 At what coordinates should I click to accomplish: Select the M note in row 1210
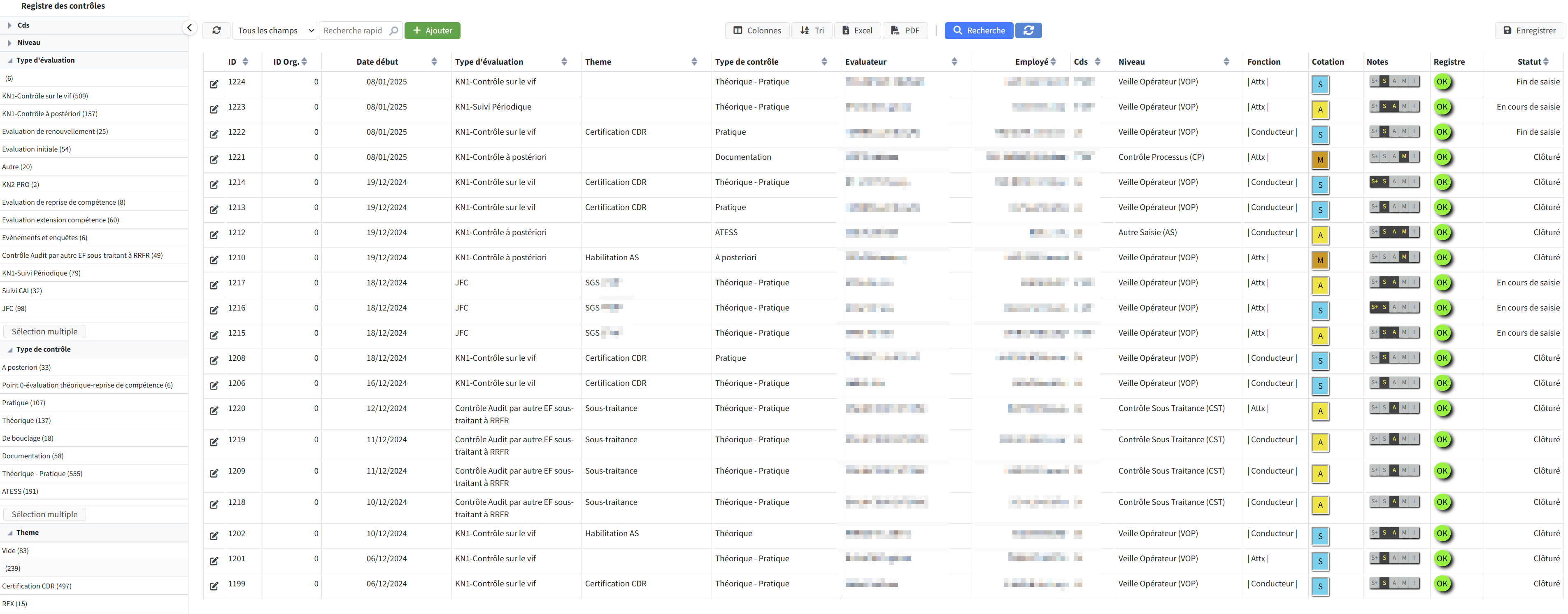[1404, 257]
